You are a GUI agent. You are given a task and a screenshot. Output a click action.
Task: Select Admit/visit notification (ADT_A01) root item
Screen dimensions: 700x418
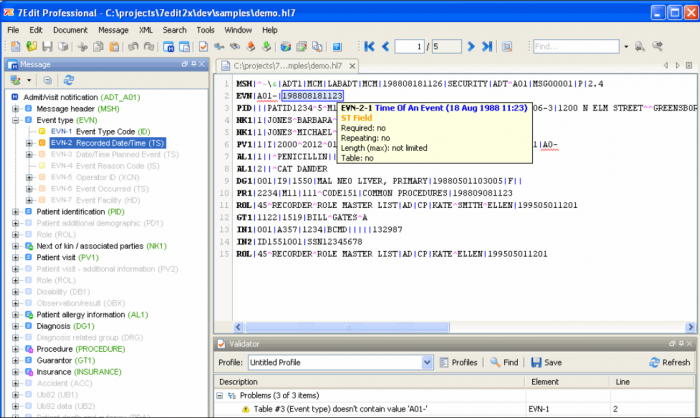point(82,97)
